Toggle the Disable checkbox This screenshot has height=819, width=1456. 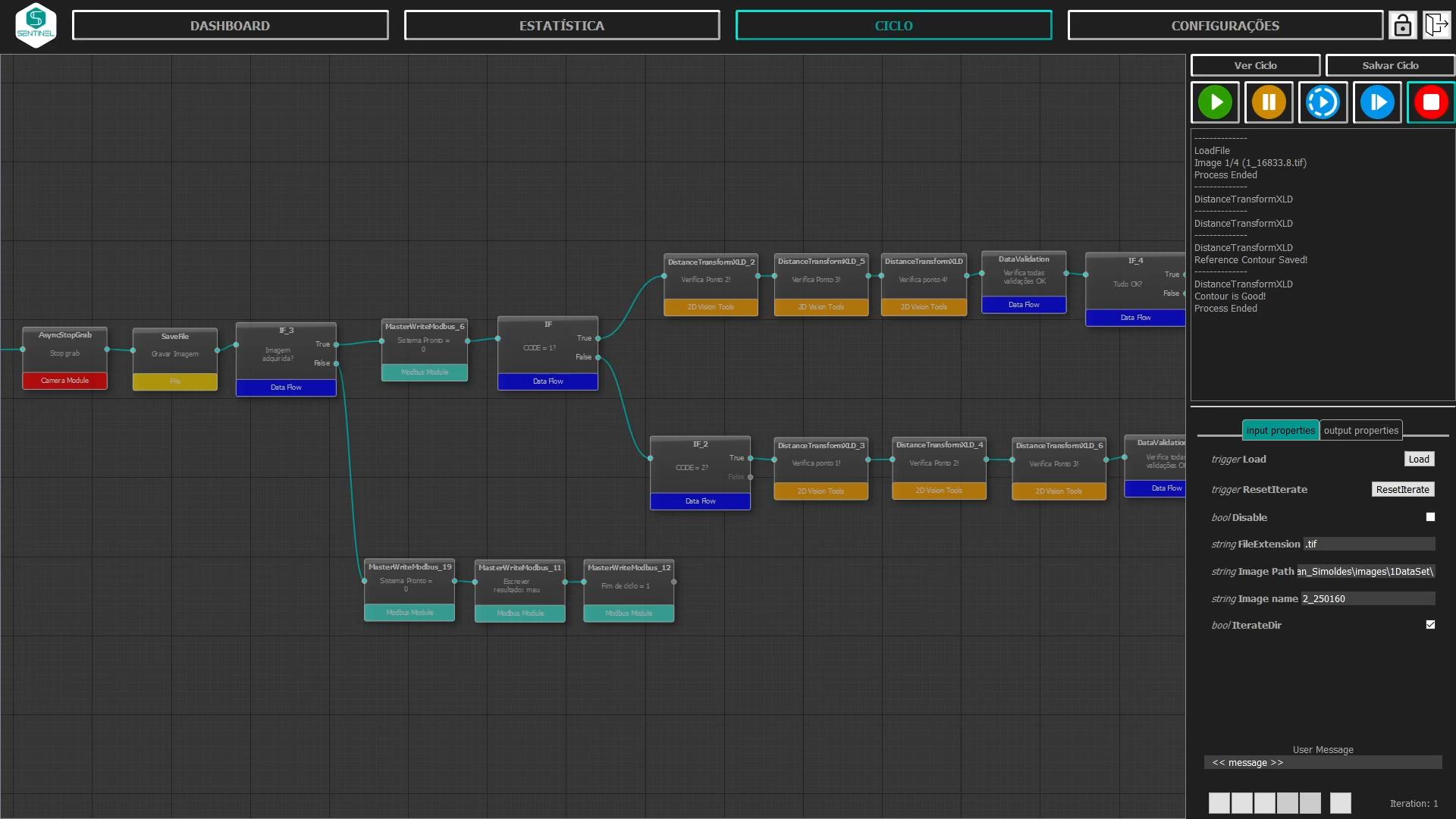pyautogui.click(x=1430, y=517)
